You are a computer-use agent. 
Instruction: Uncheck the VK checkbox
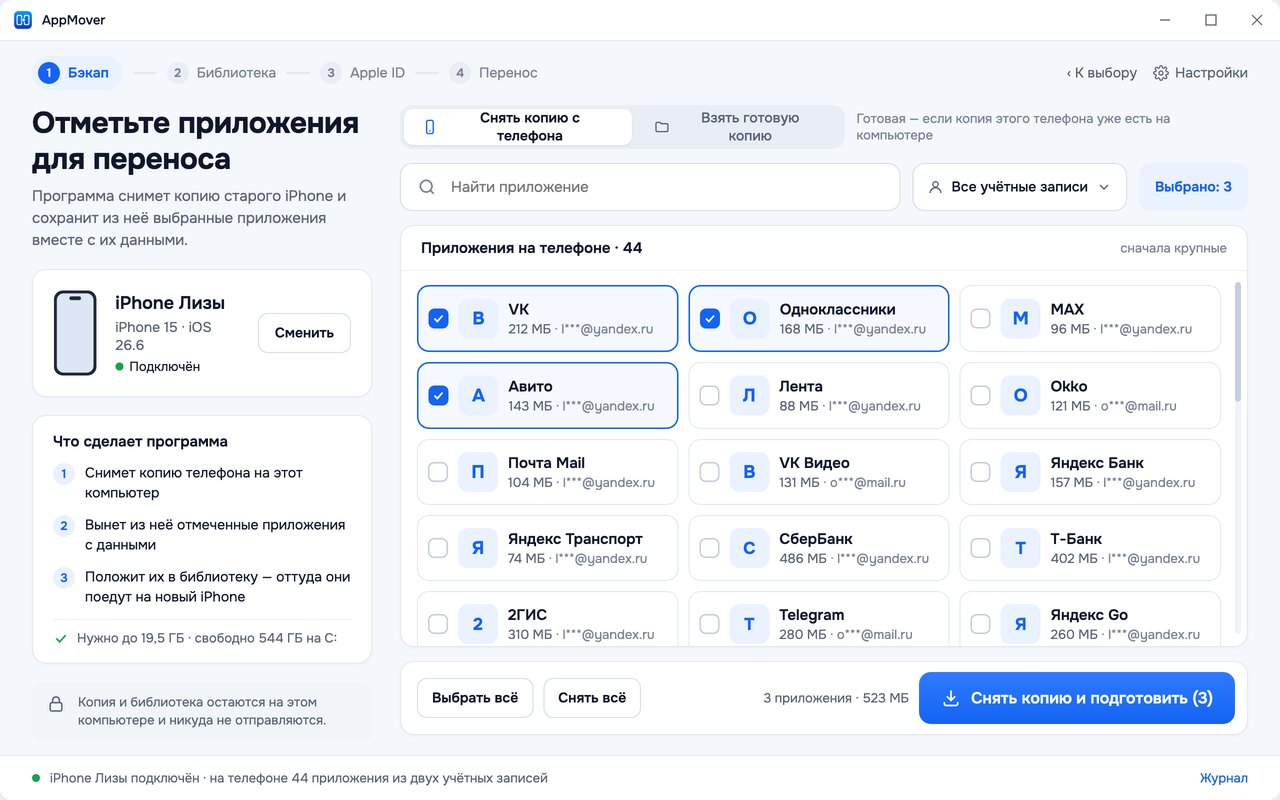pyautogui.click(x=438, y=319)
